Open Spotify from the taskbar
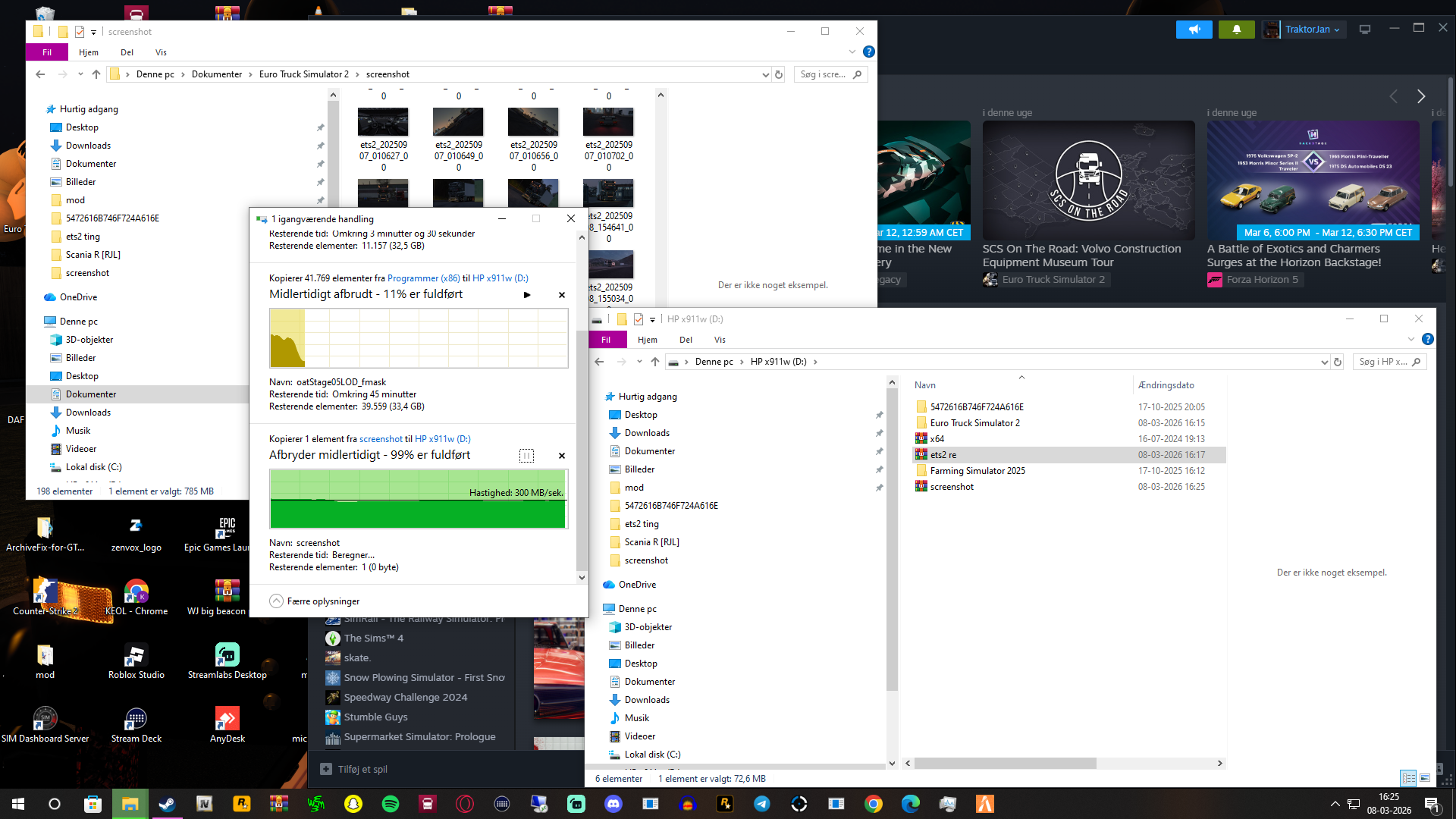 click(391, 804)
